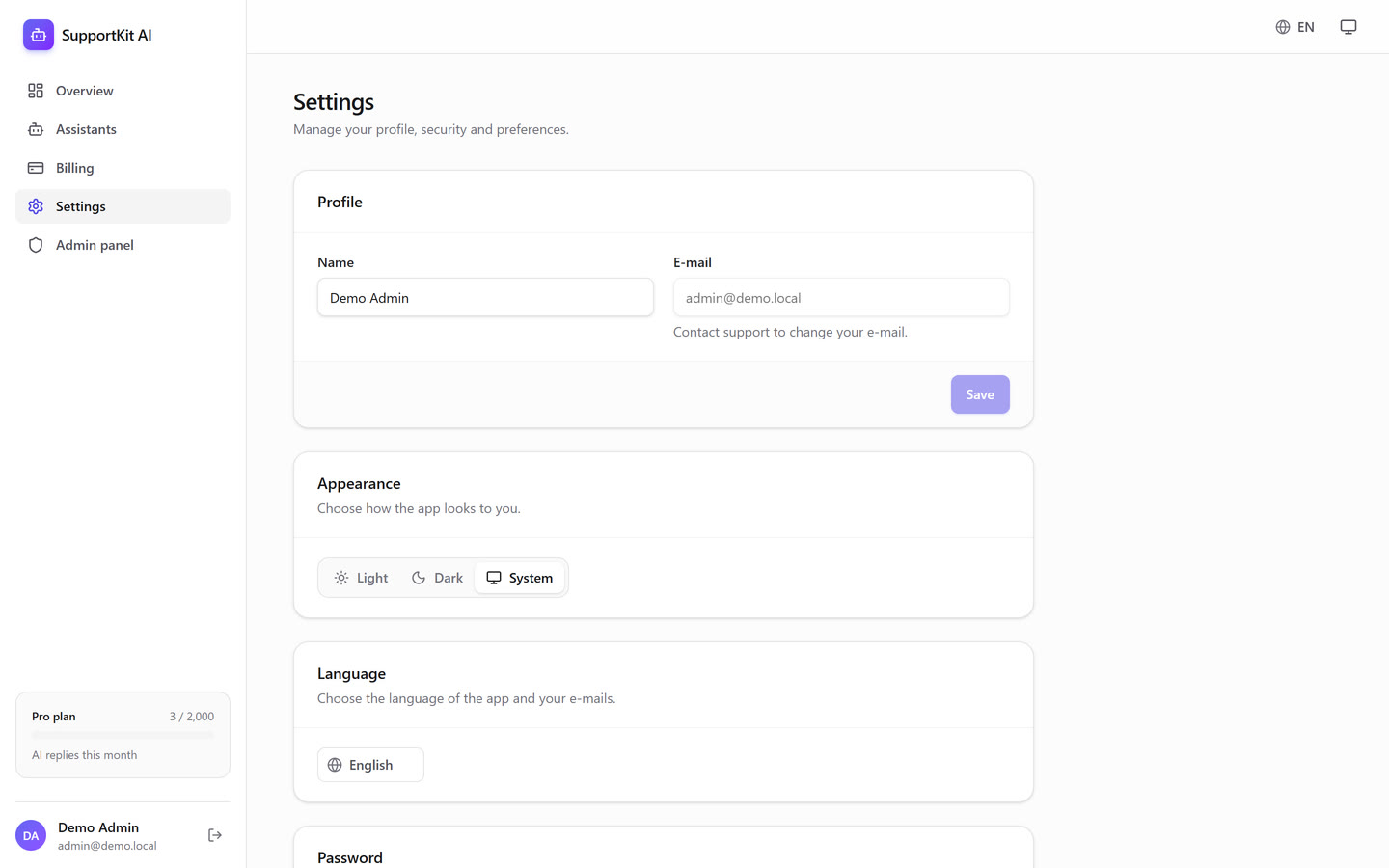Click the Password section heading
This screenshot has width=1389, height=868.
[350, 857]
